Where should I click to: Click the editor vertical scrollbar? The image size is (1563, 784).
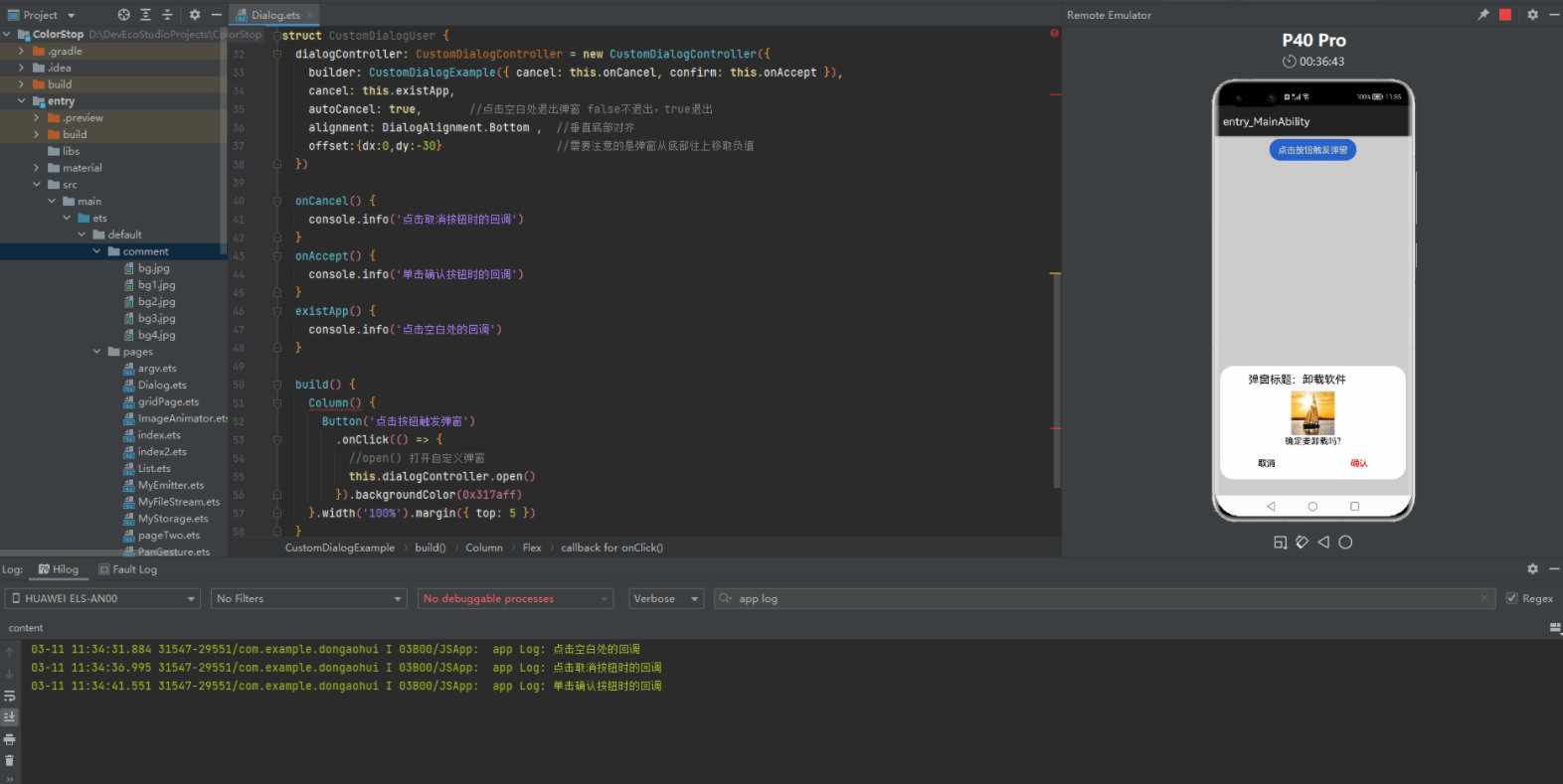(1056, 381)
